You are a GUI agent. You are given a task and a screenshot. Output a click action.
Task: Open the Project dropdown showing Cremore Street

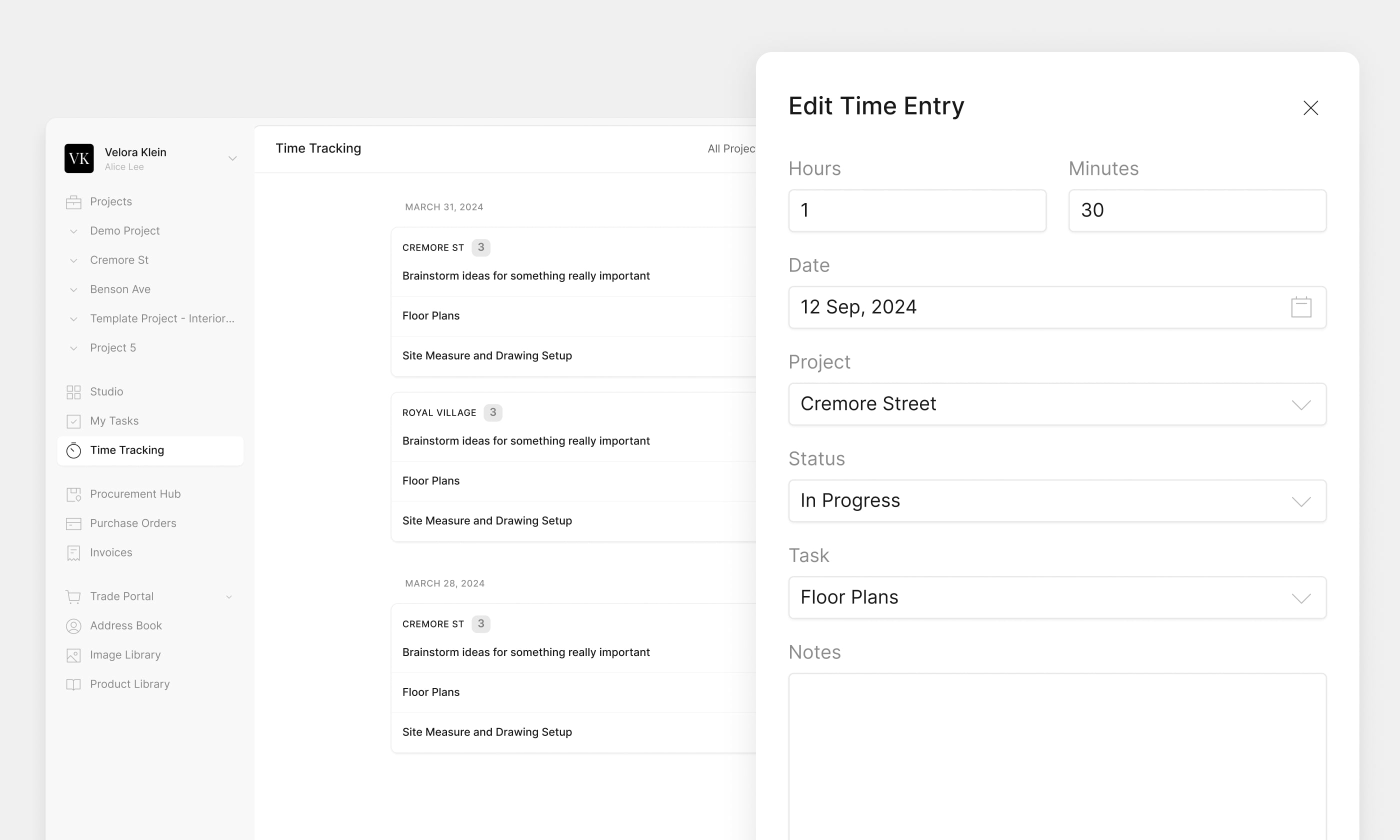1057,404
